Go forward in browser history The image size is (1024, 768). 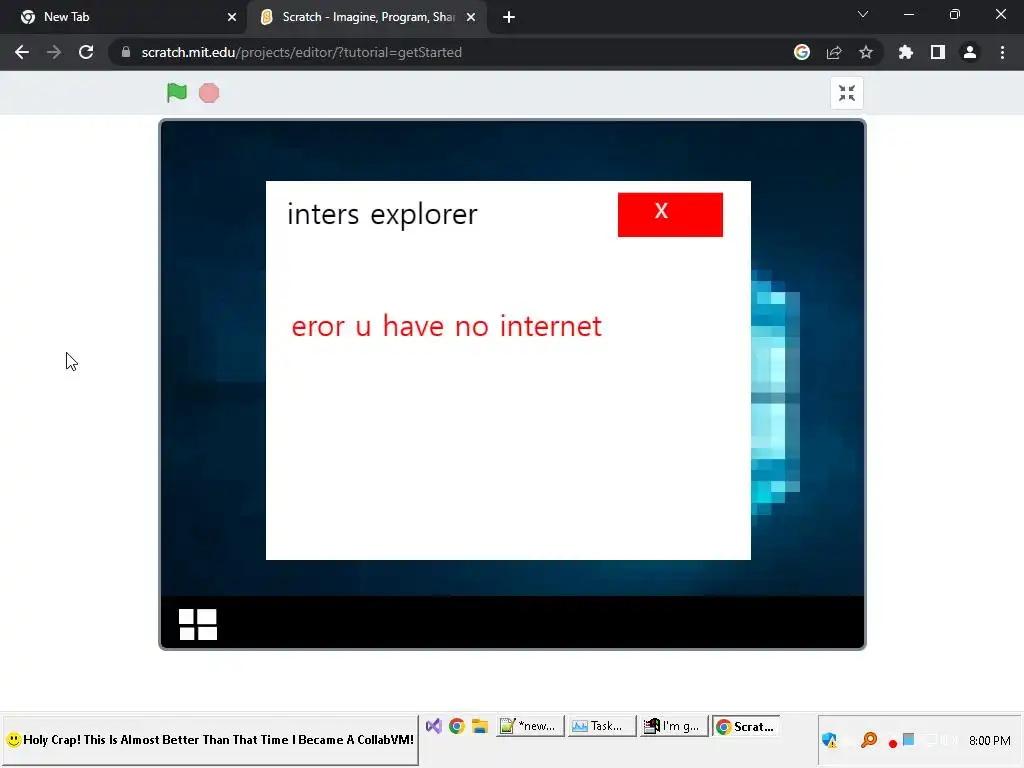pyautogui.click(x=54, y=52)
